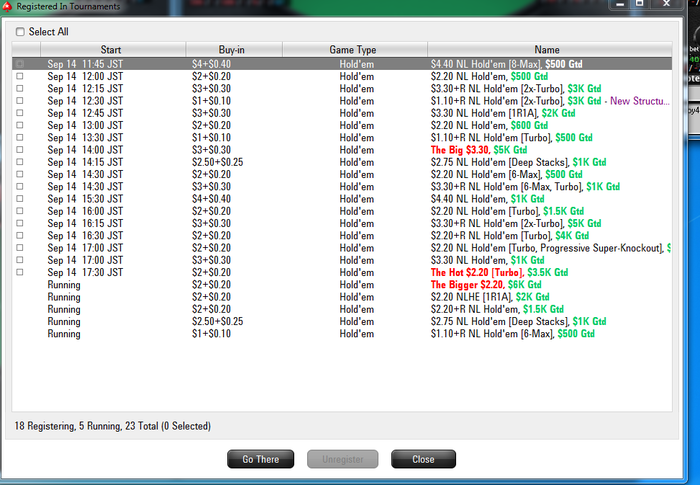The width and height of the screenshot is (700, 485).
Task: Check the box for 15:30 JST tournament
Action: (x=20, y=199)
